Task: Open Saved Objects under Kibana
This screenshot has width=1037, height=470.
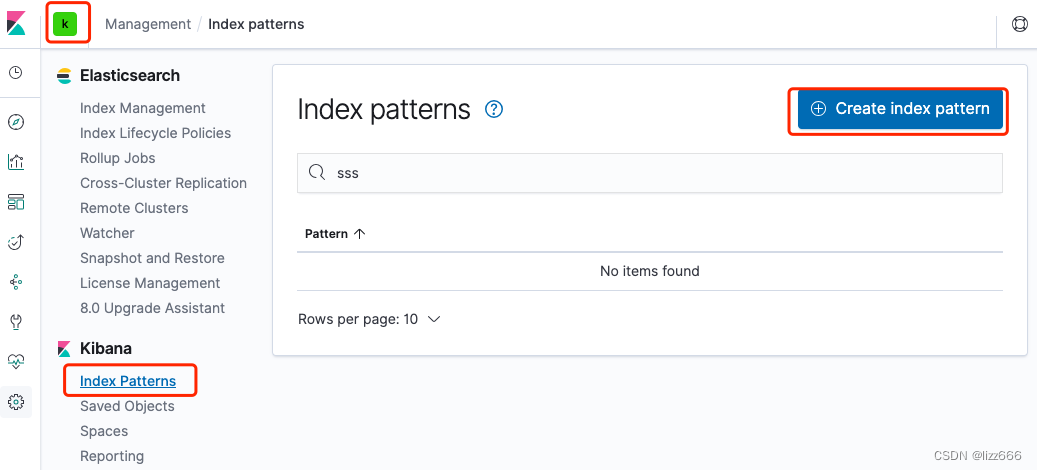Action: pyautogui.click(x=127, y=407)
